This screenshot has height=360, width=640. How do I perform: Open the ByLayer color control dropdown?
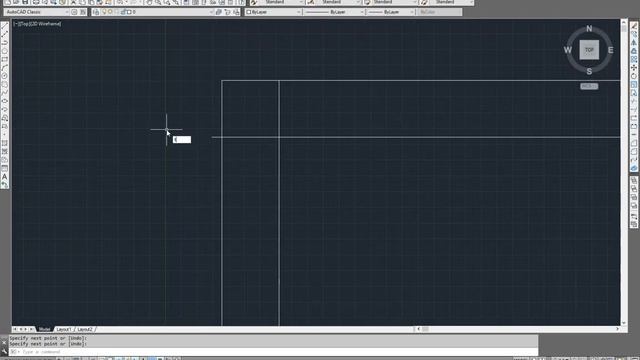(x=273, y=12)
